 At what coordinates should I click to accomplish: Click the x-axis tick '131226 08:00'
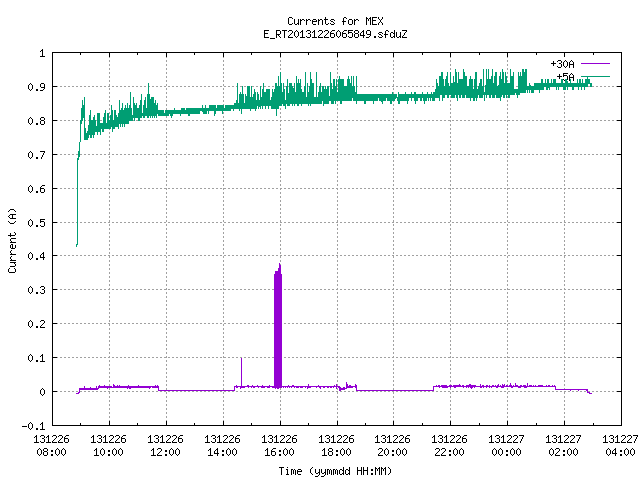point(51,446)
